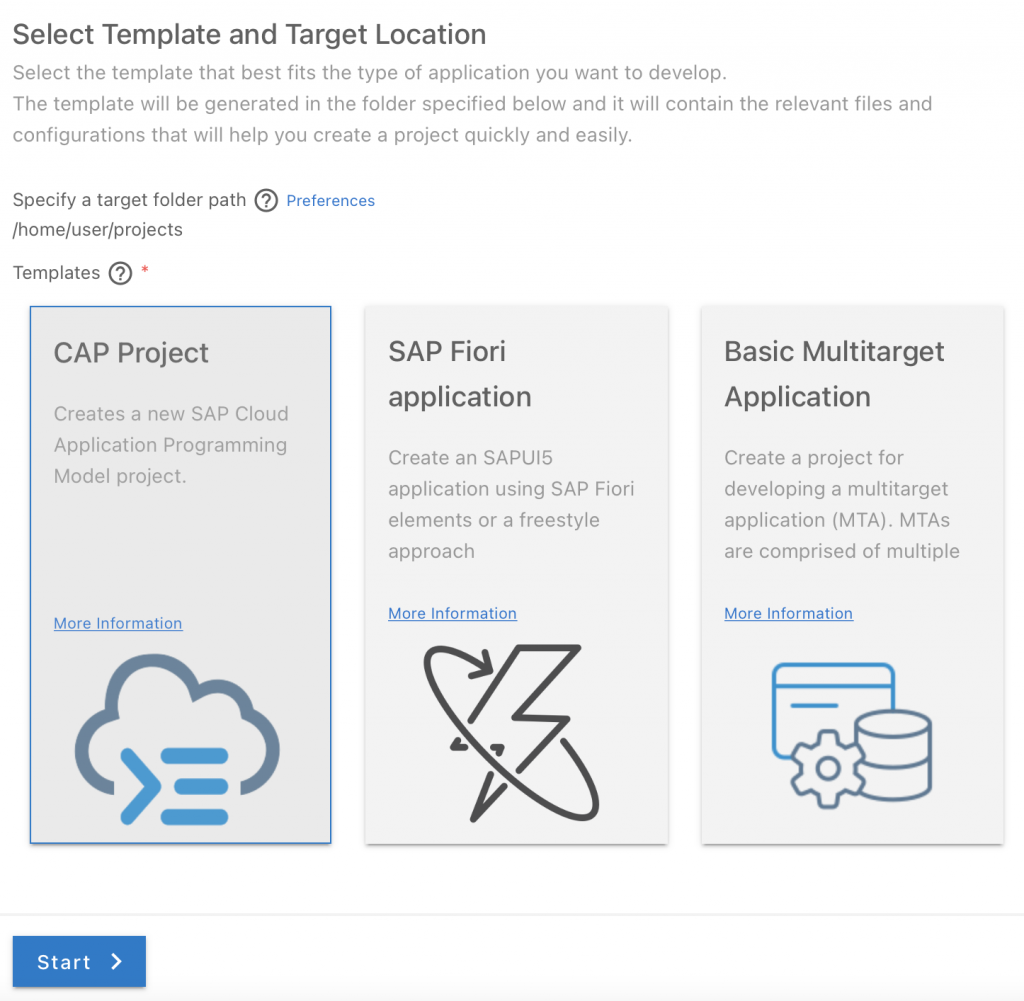Select the SAP Fiori application template card
This screenshot has height=1001, width=1024.
516,575
